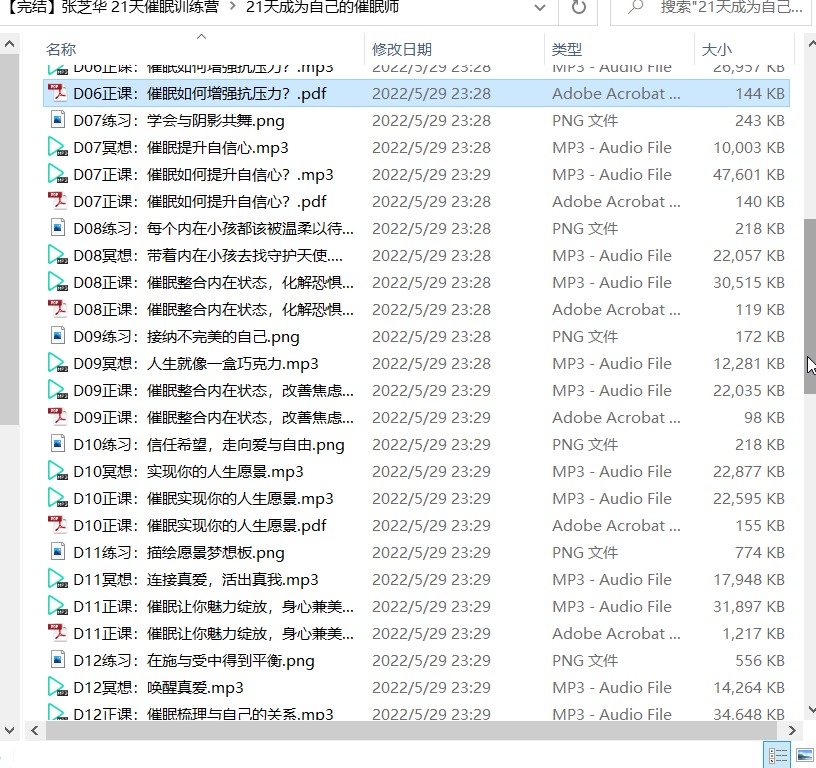Click size cell 1,217 KB
Viewport: 816px width, 768px height.
[753, 633]
